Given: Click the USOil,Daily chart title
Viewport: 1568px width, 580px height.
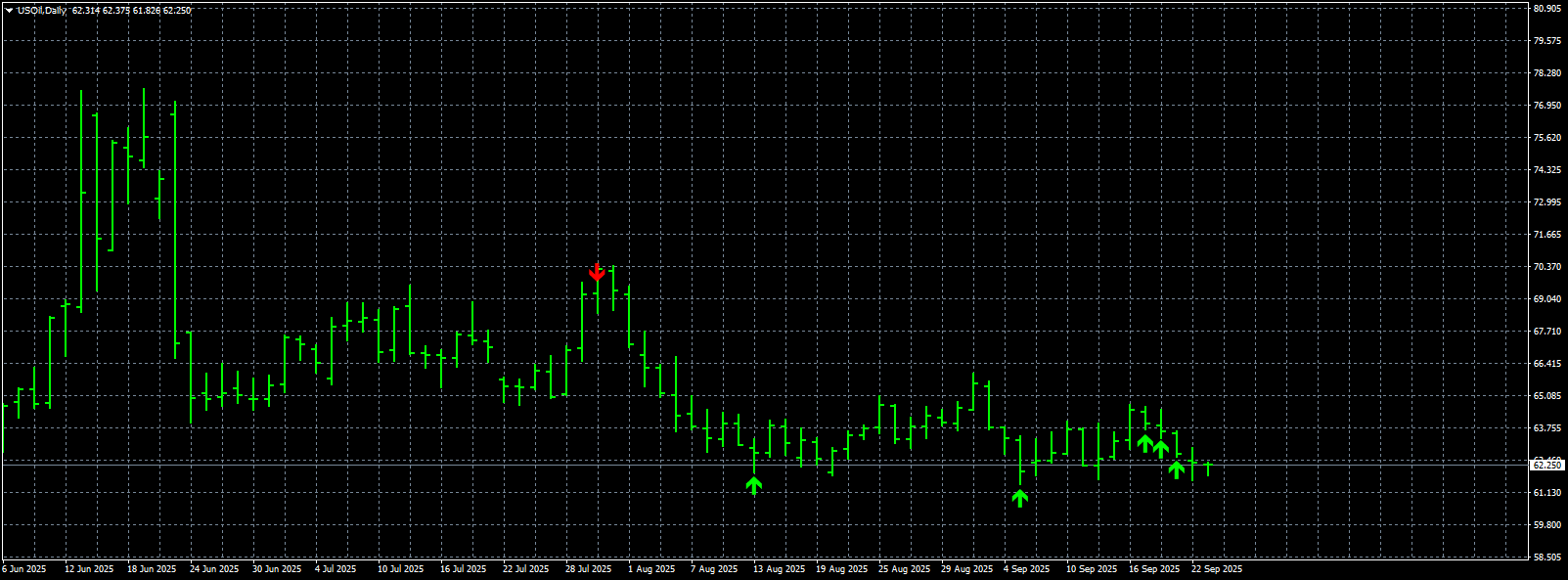Looking at the screenshot, I should pos(42,10).
